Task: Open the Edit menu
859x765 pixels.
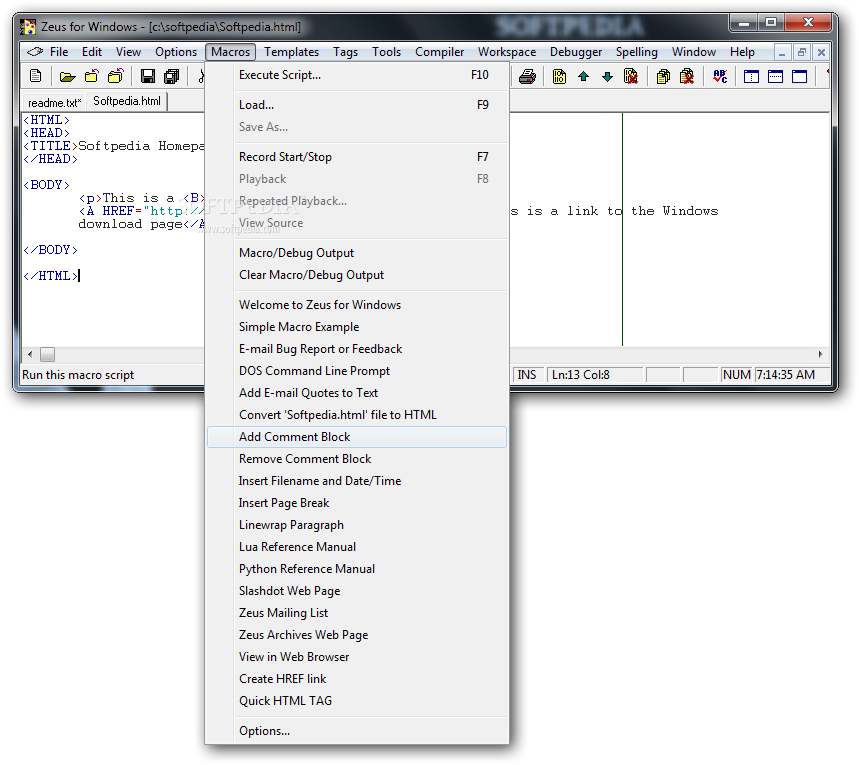Action: pos(92,52)
